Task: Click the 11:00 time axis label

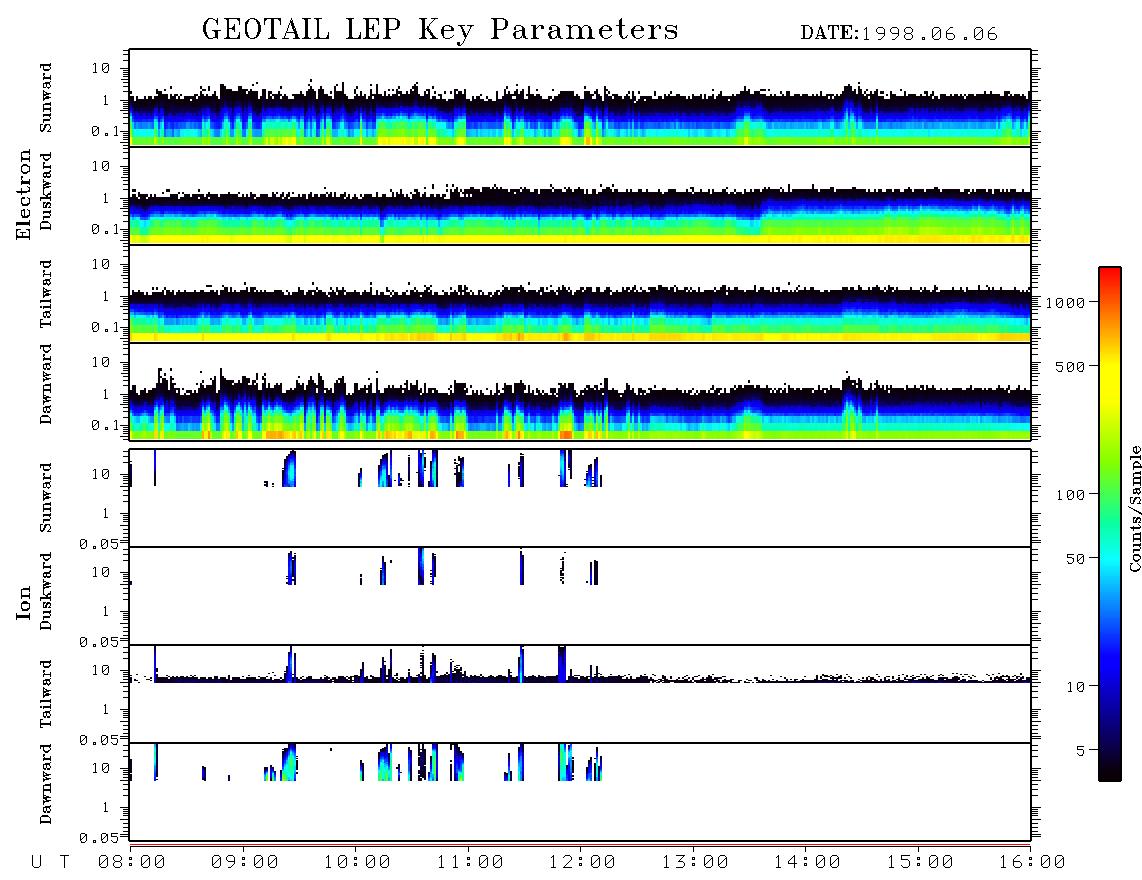Action: [x=470, y=863]
